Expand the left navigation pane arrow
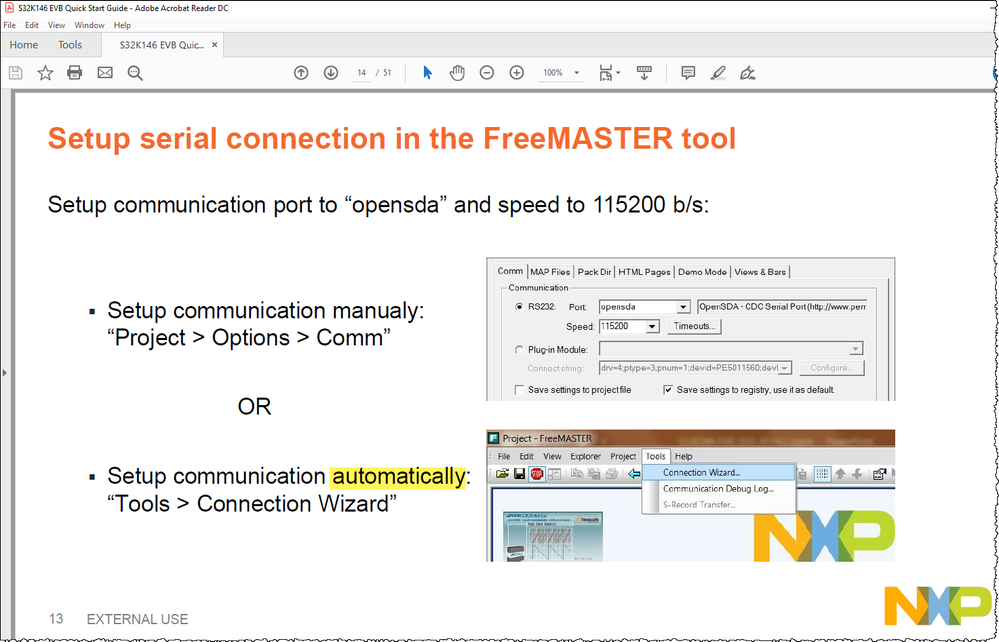This screenshot has height=642, width=999. (5, 372)
